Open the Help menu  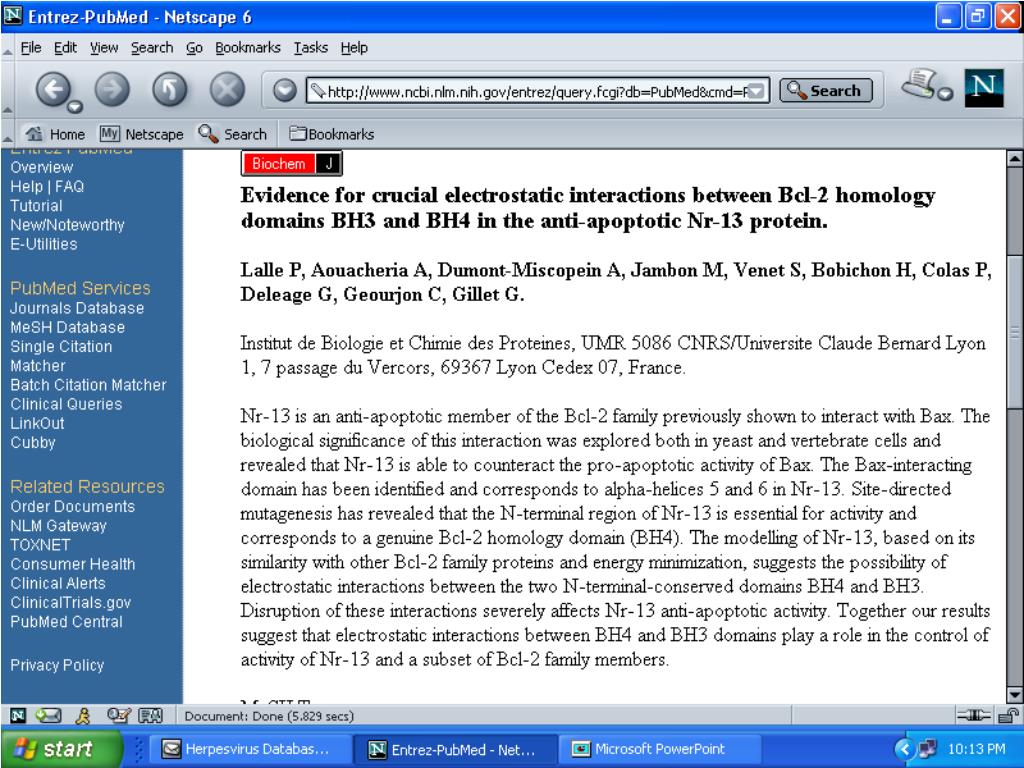coord(354,48)
